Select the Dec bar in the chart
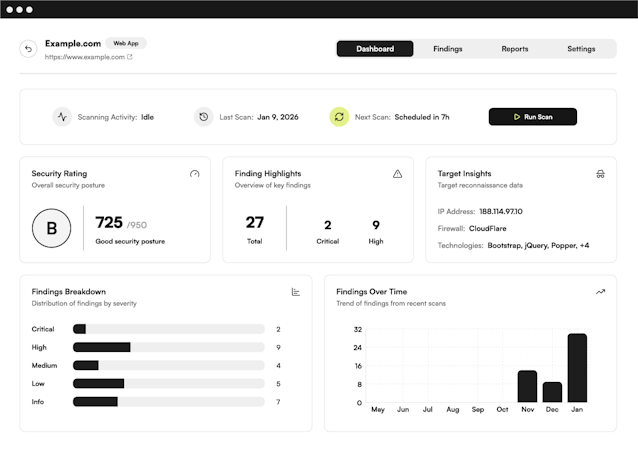Image resolution: width=638 pixels, height=450 pixels. point(552,392)
